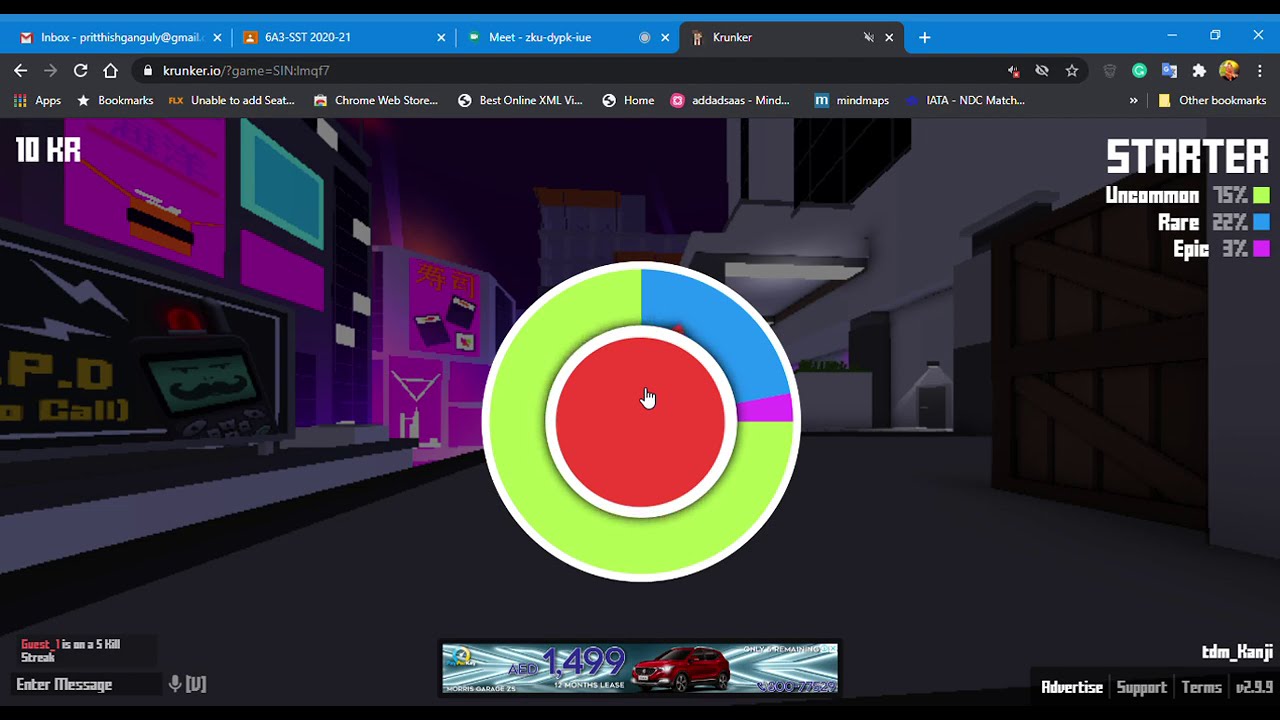Click the Enter Message chat field

[87, 684]
